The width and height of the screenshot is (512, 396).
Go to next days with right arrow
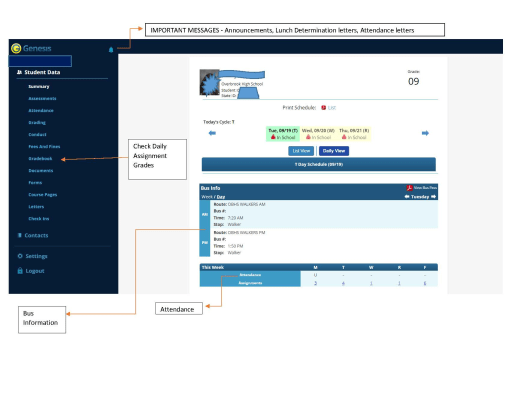(425, 133)
